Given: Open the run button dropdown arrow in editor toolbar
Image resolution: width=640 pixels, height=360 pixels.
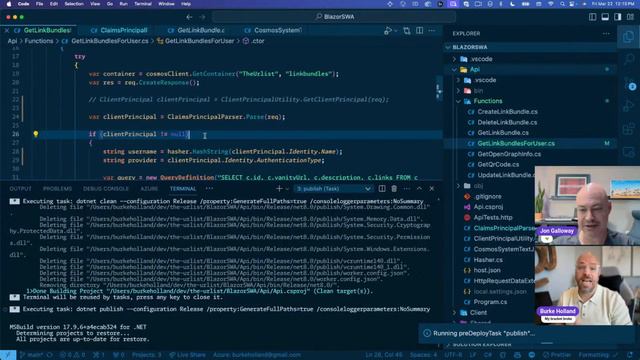Looking at the screenshot, I should pyautogui.click(x=396, y=31).
